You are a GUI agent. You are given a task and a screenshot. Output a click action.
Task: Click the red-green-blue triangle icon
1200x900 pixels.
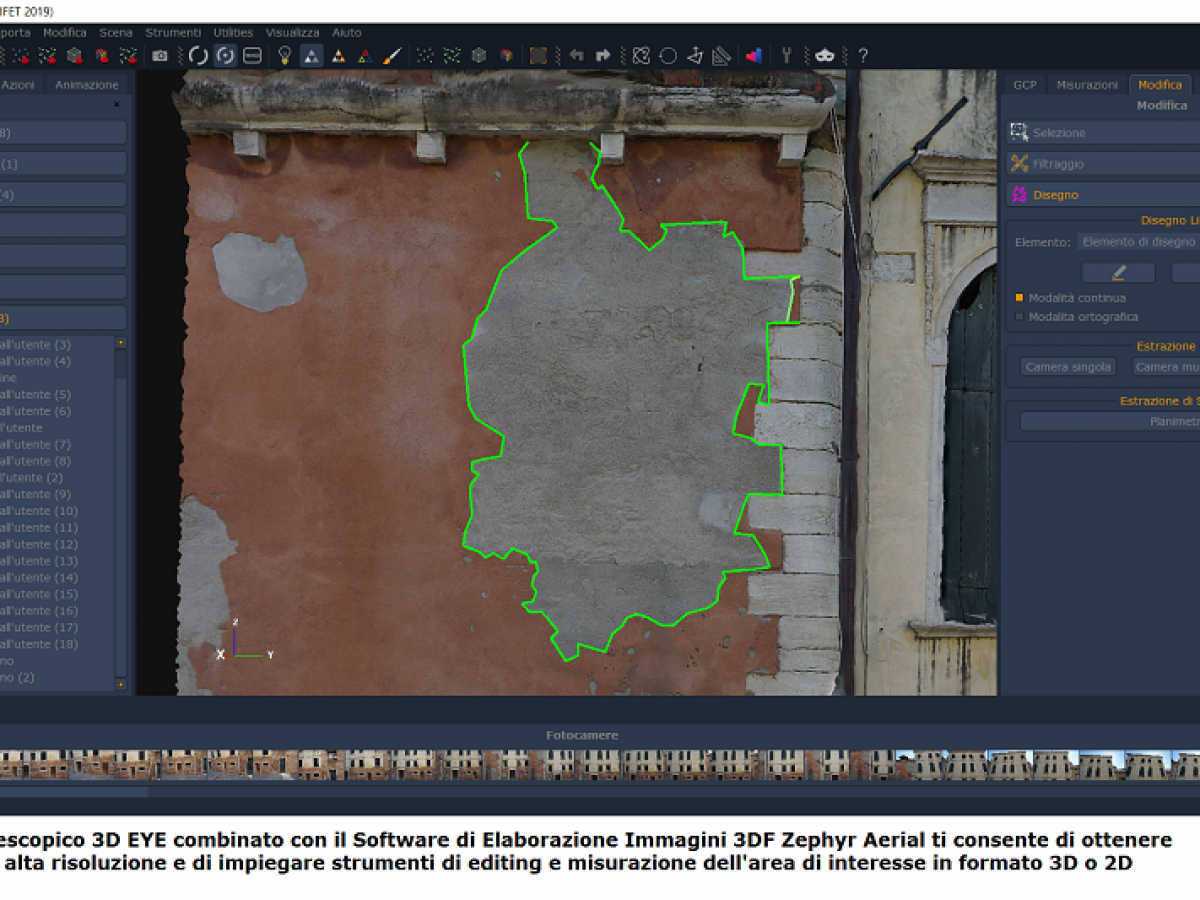pos(365,56)
